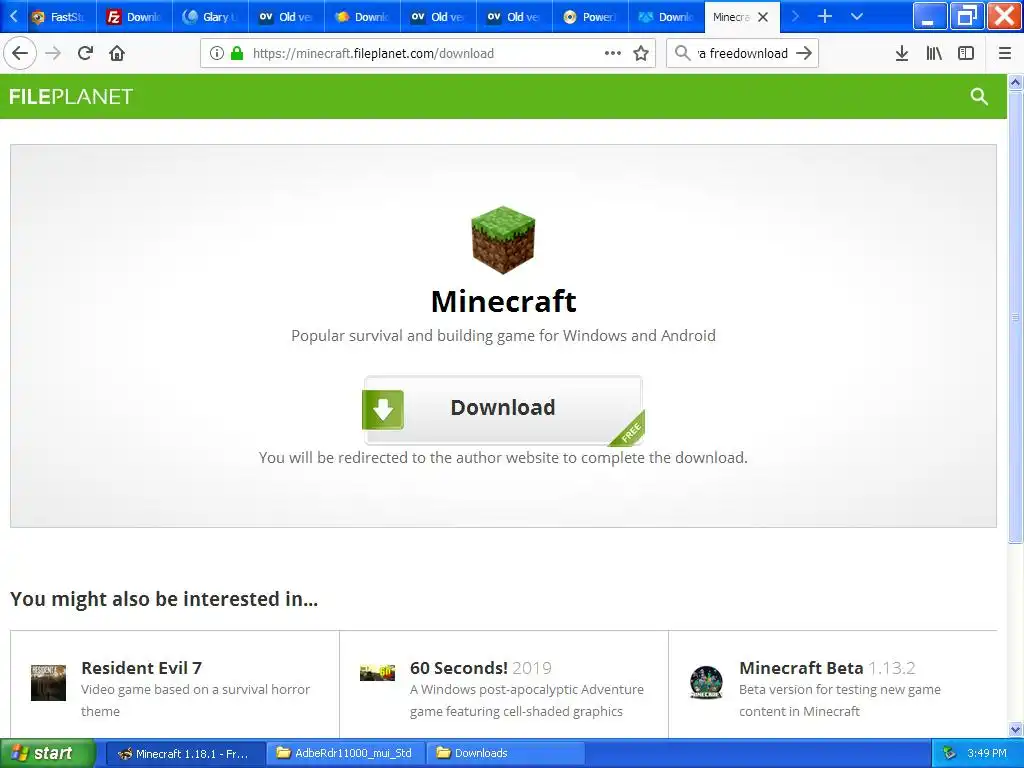This screenshot has height=768, width=1024.
Task: Submit search with the go arrow
Action: point(804,53)
